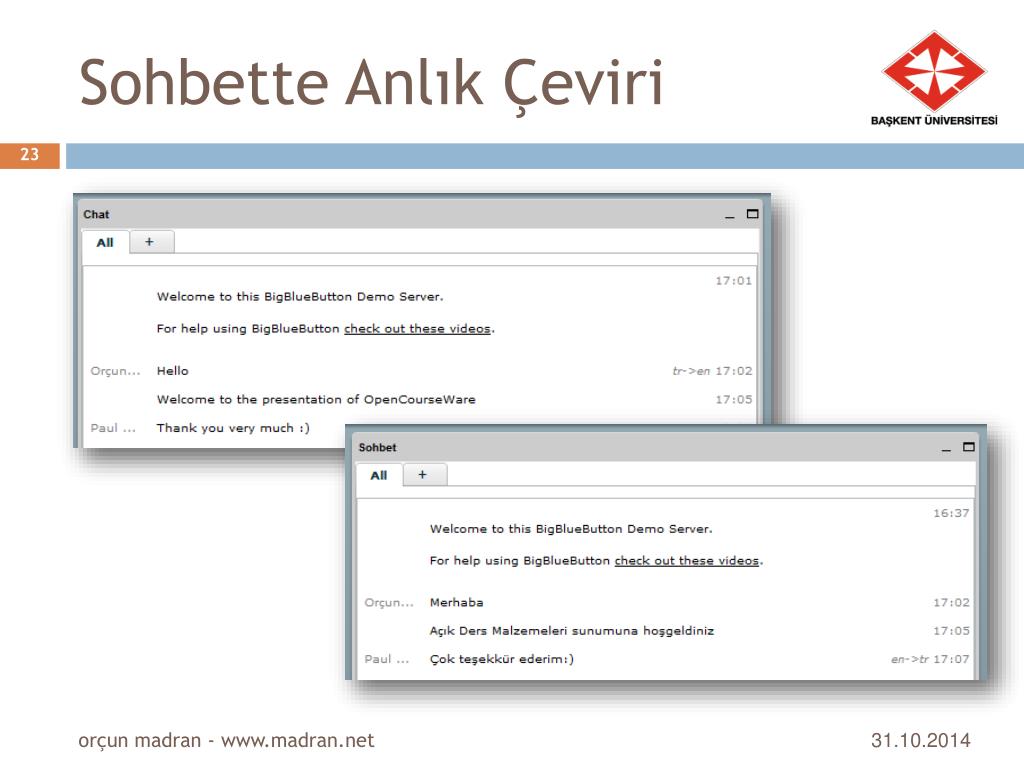Select the All tab in Chat window

click(105, 242)
